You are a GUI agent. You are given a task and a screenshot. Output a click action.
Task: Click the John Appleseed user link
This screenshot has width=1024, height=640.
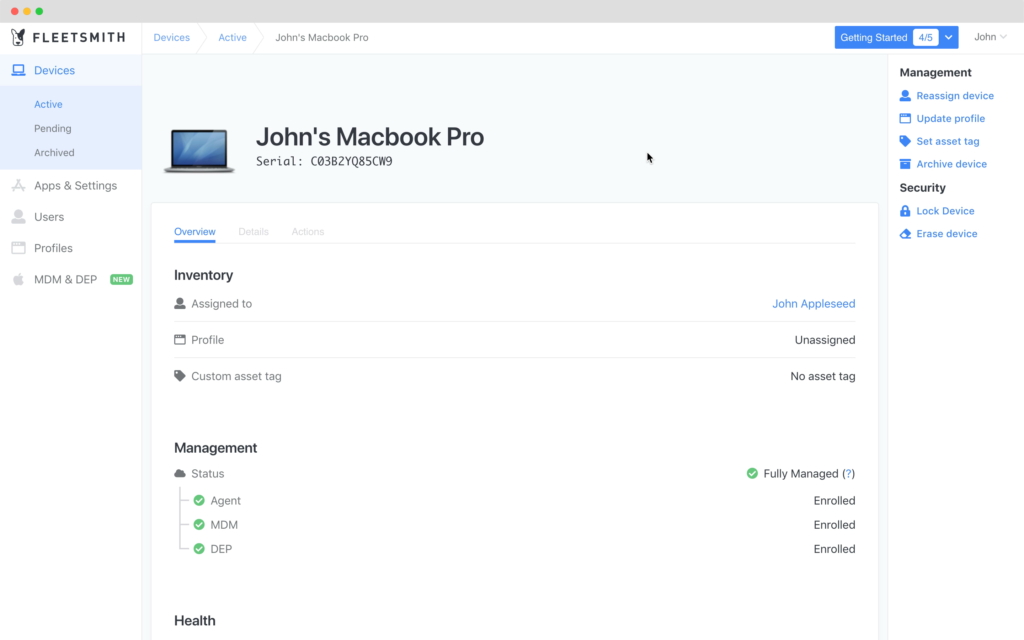[x=814, y=304]
